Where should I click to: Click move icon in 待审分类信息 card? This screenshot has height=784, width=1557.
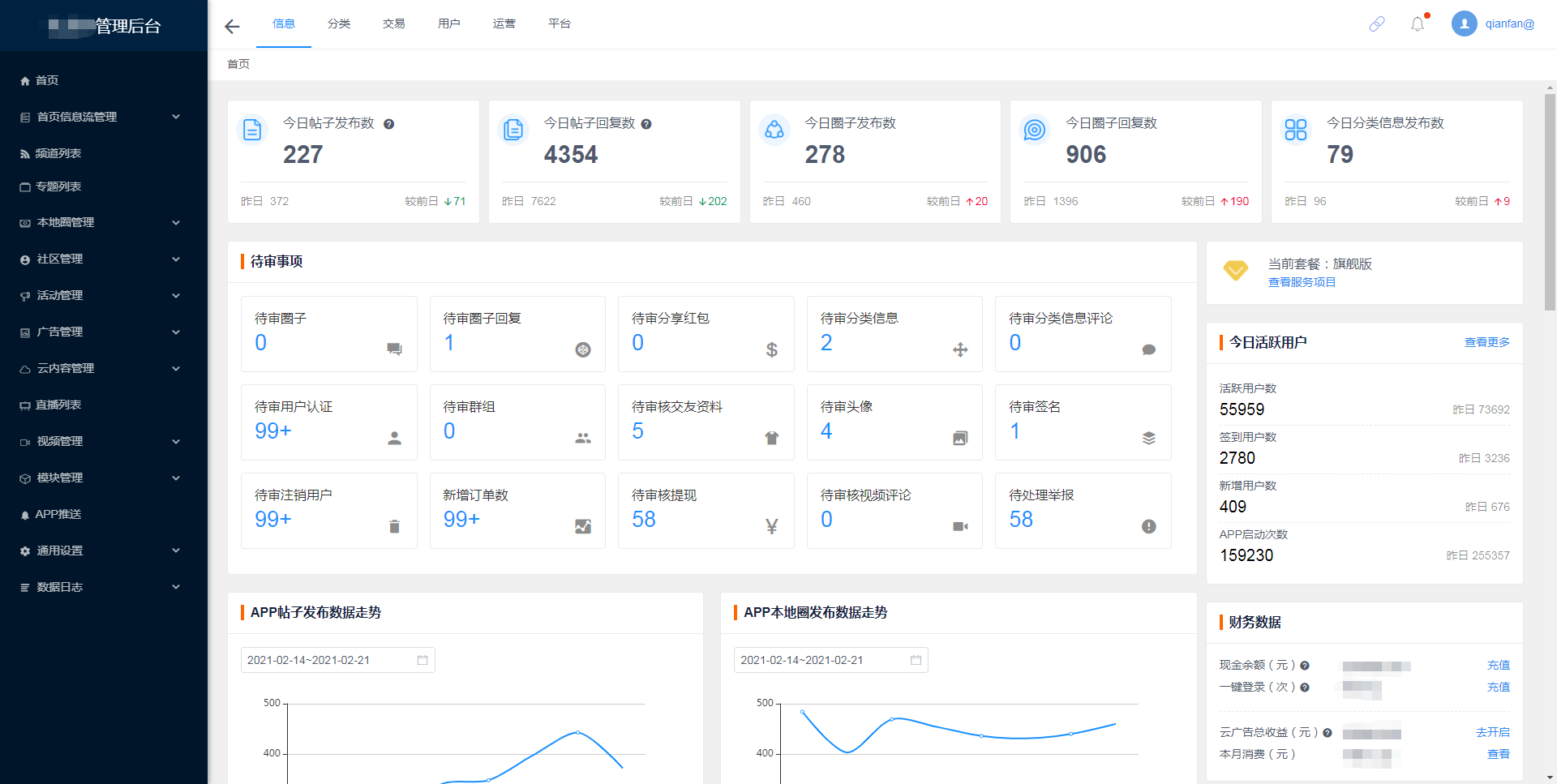tap(960, 349)
